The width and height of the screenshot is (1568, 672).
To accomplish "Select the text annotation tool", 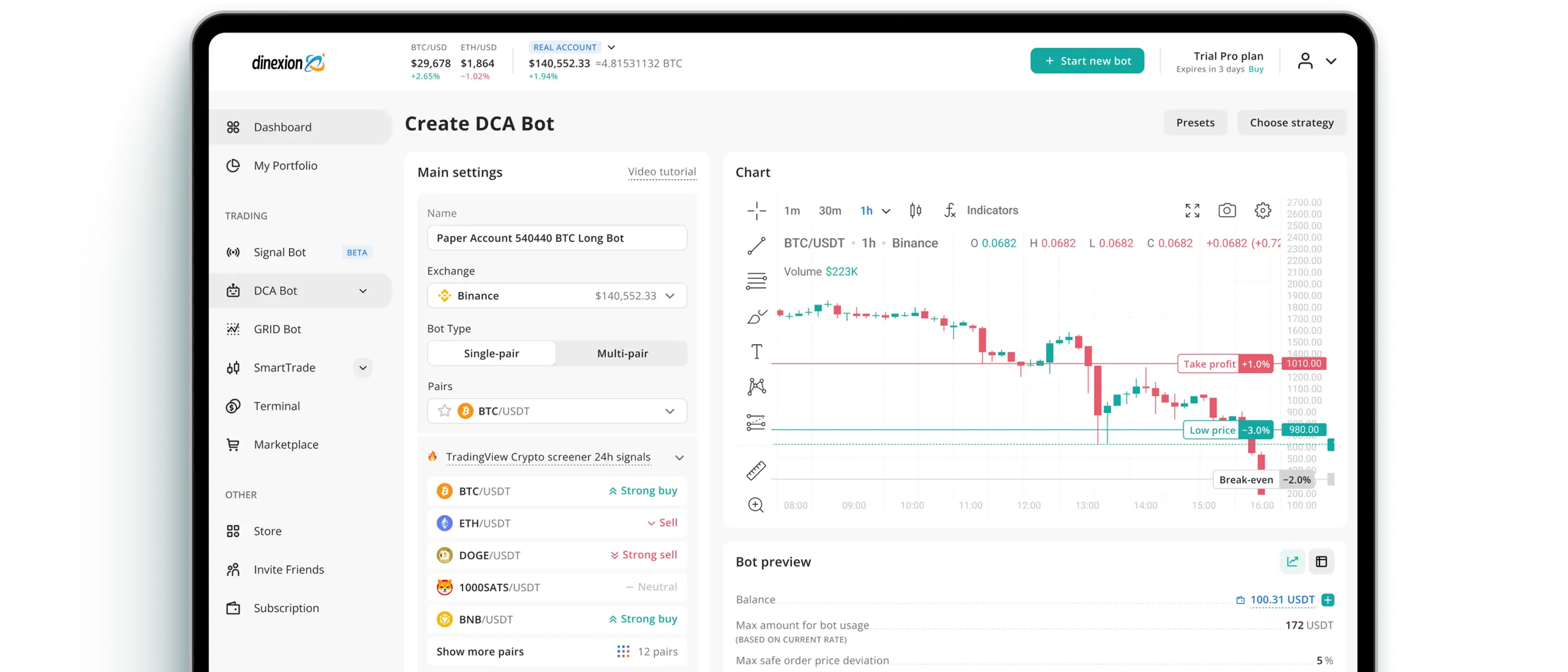I will coord(756,352).
